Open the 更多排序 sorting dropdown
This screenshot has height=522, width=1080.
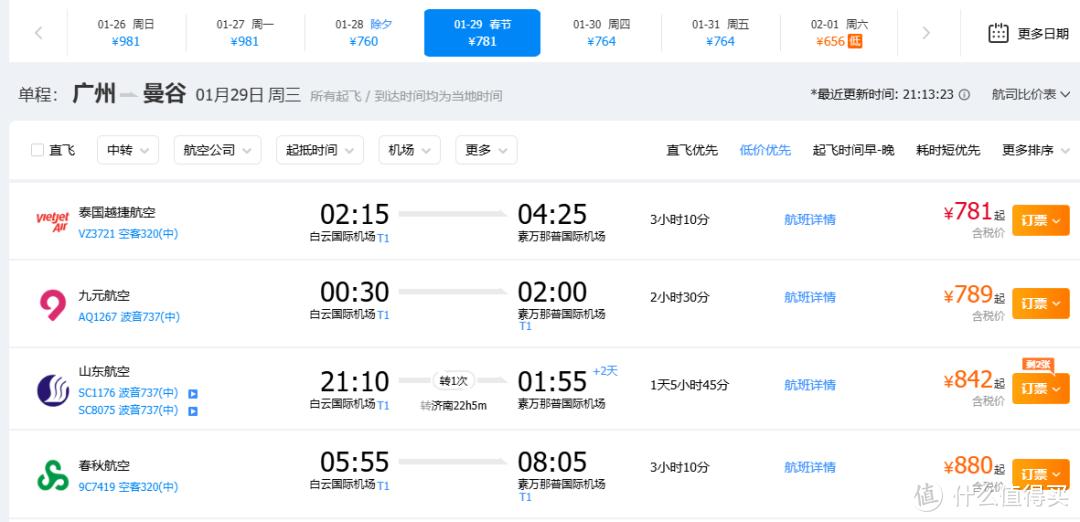coord(1034,150)
